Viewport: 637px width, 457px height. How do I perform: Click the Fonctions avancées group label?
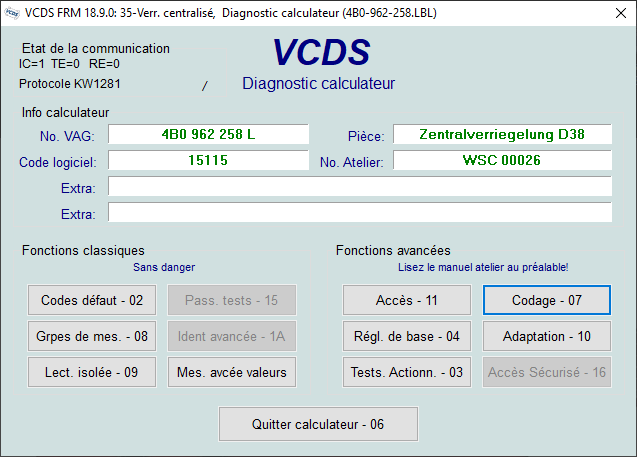click(393, 250)
